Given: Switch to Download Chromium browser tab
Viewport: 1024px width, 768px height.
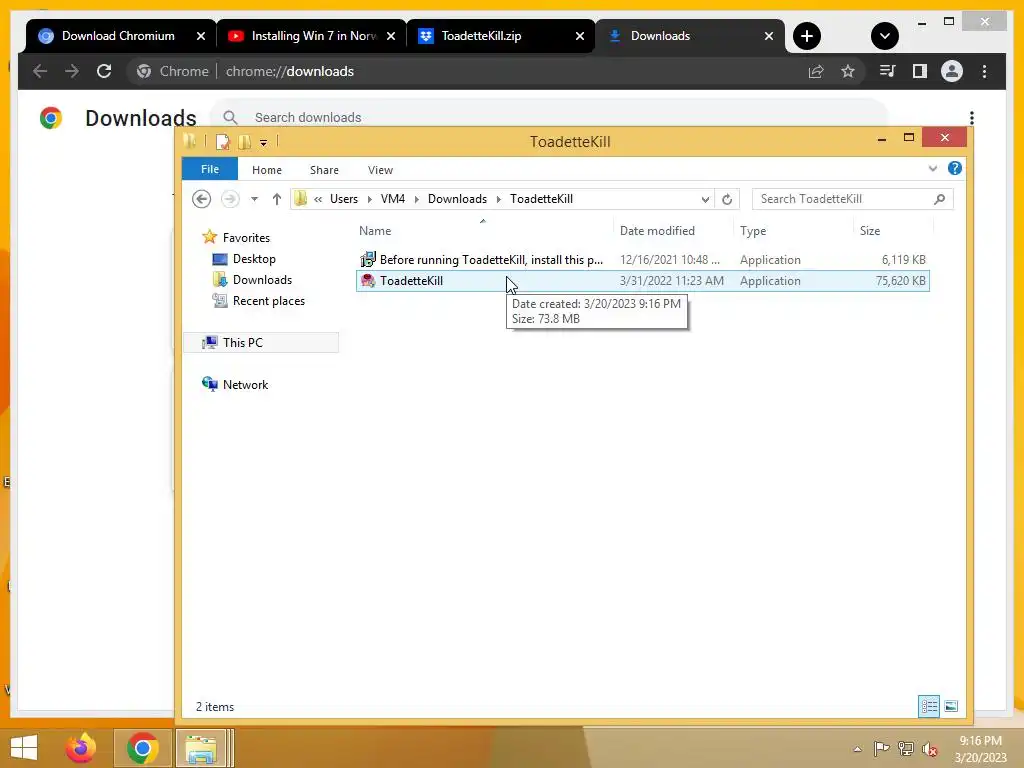Looking at the screenshot, I should point(118,36).
